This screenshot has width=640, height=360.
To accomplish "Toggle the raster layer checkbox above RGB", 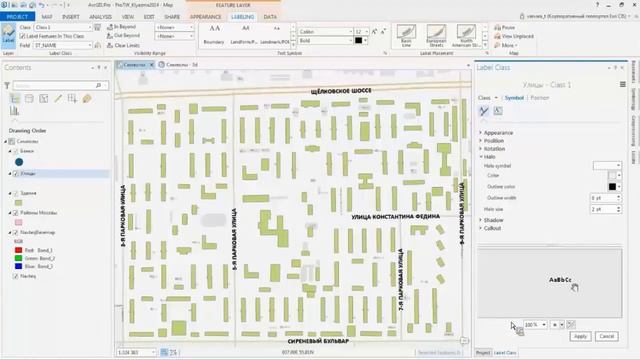I will [x=16, y=232].
